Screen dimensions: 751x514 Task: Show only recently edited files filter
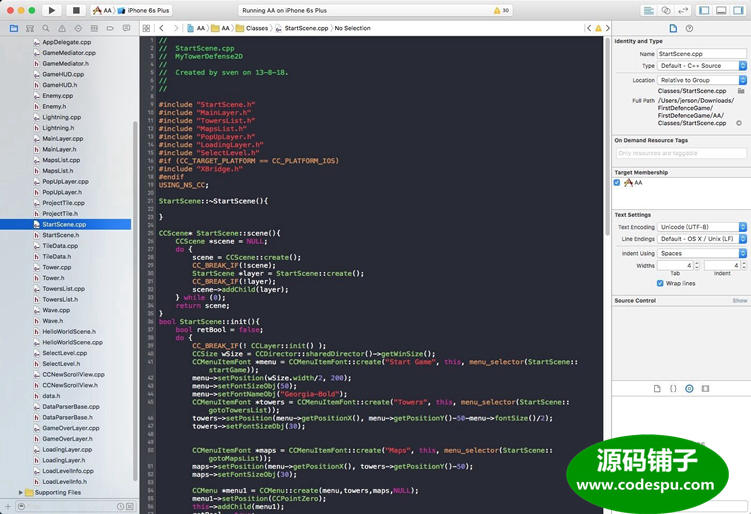tap(120, 506)
